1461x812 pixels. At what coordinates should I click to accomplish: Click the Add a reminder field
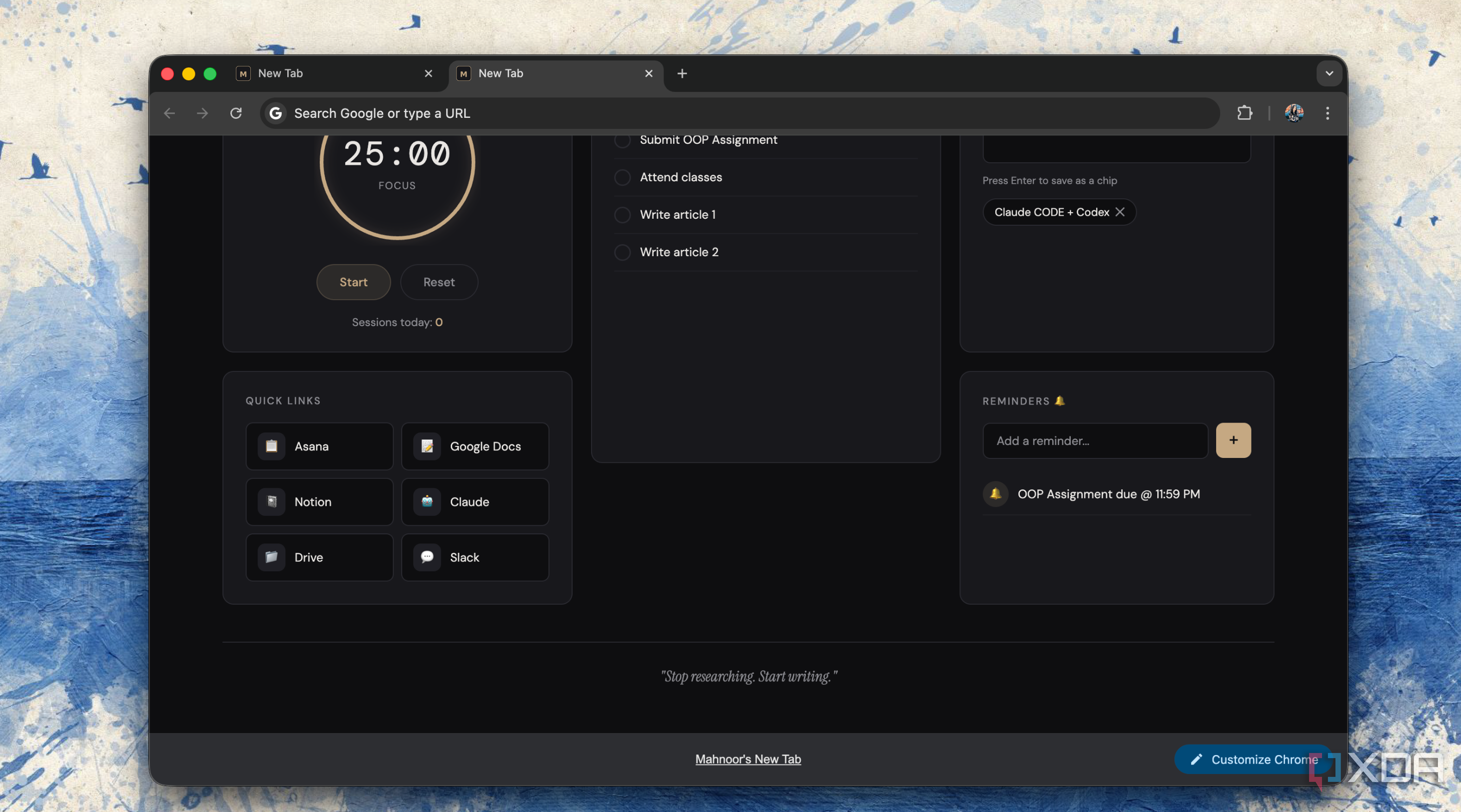pos(1095,440)
